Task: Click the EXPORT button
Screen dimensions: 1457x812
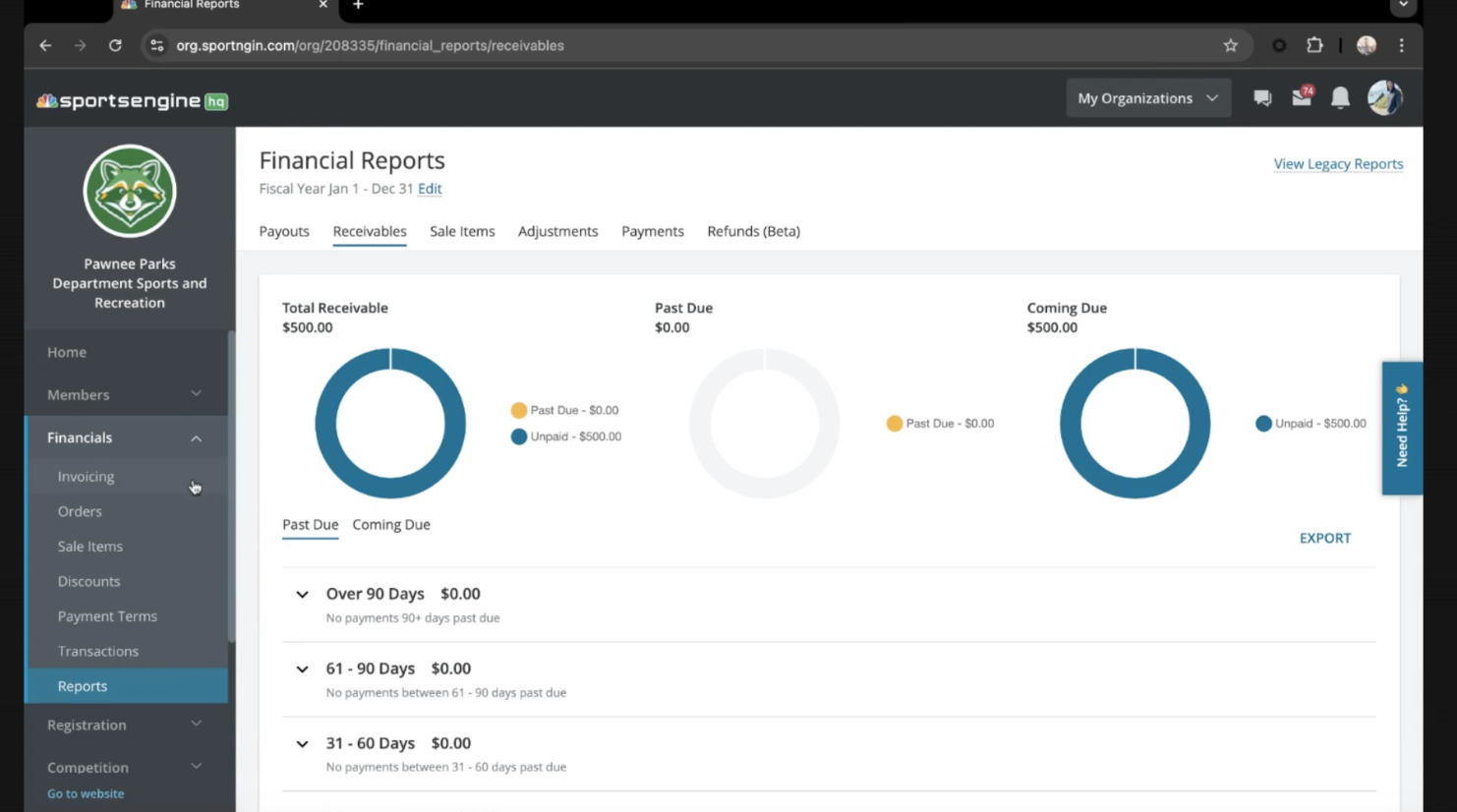Action: pos(1324,539)
